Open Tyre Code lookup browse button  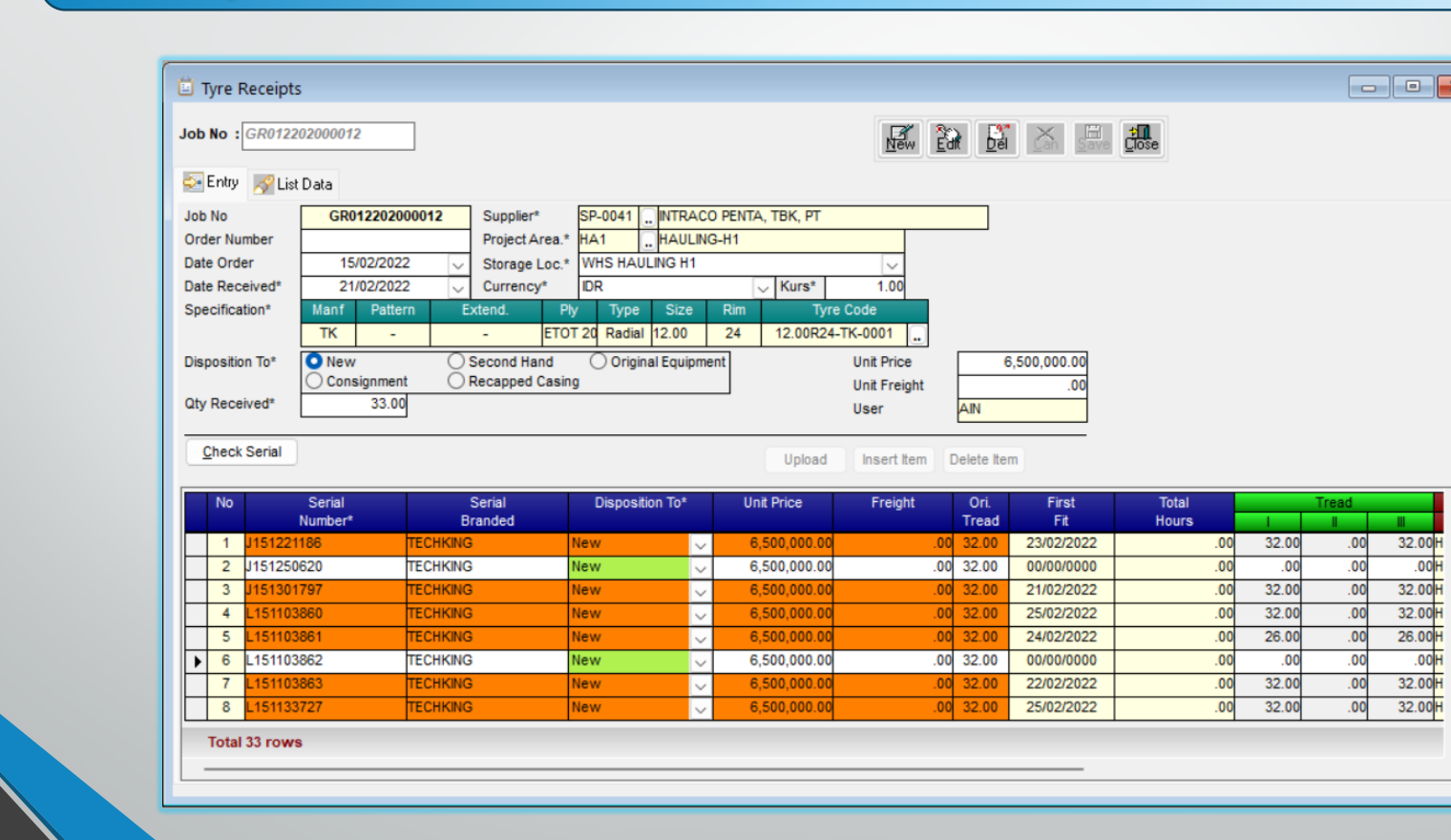917,335
